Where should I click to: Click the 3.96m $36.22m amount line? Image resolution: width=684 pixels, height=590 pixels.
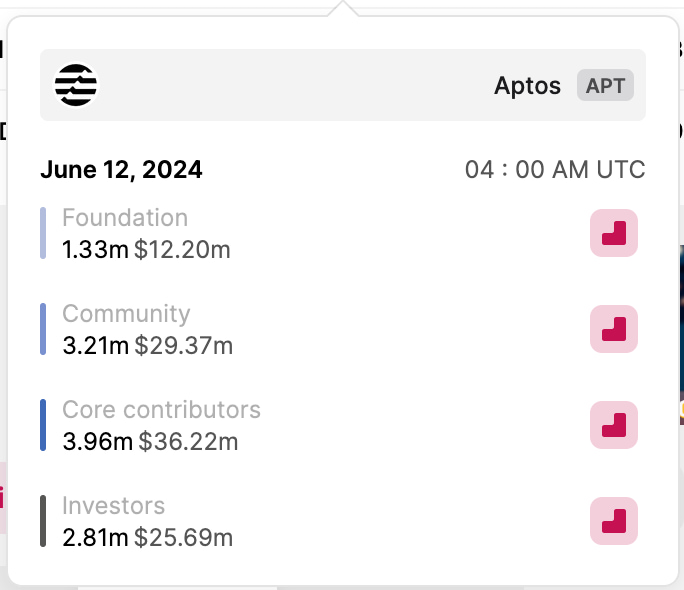click(150, 441)
